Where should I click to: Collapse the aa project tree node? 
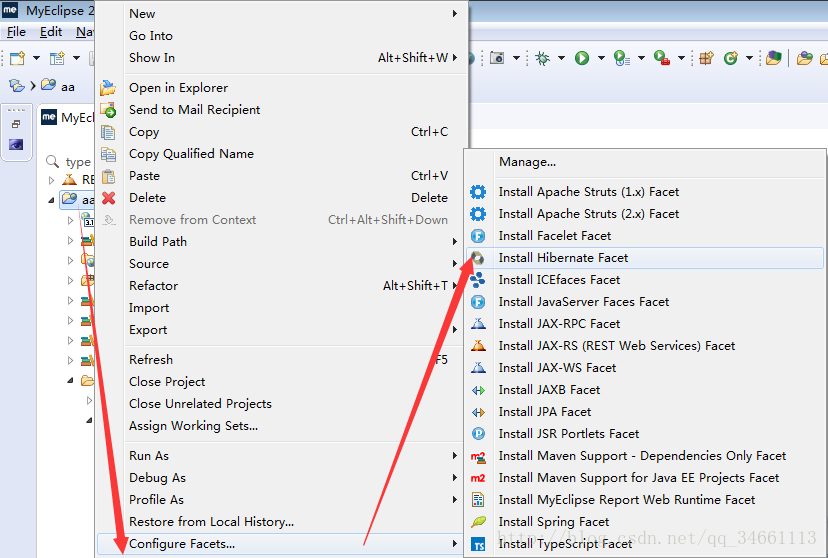coord(51,200)
